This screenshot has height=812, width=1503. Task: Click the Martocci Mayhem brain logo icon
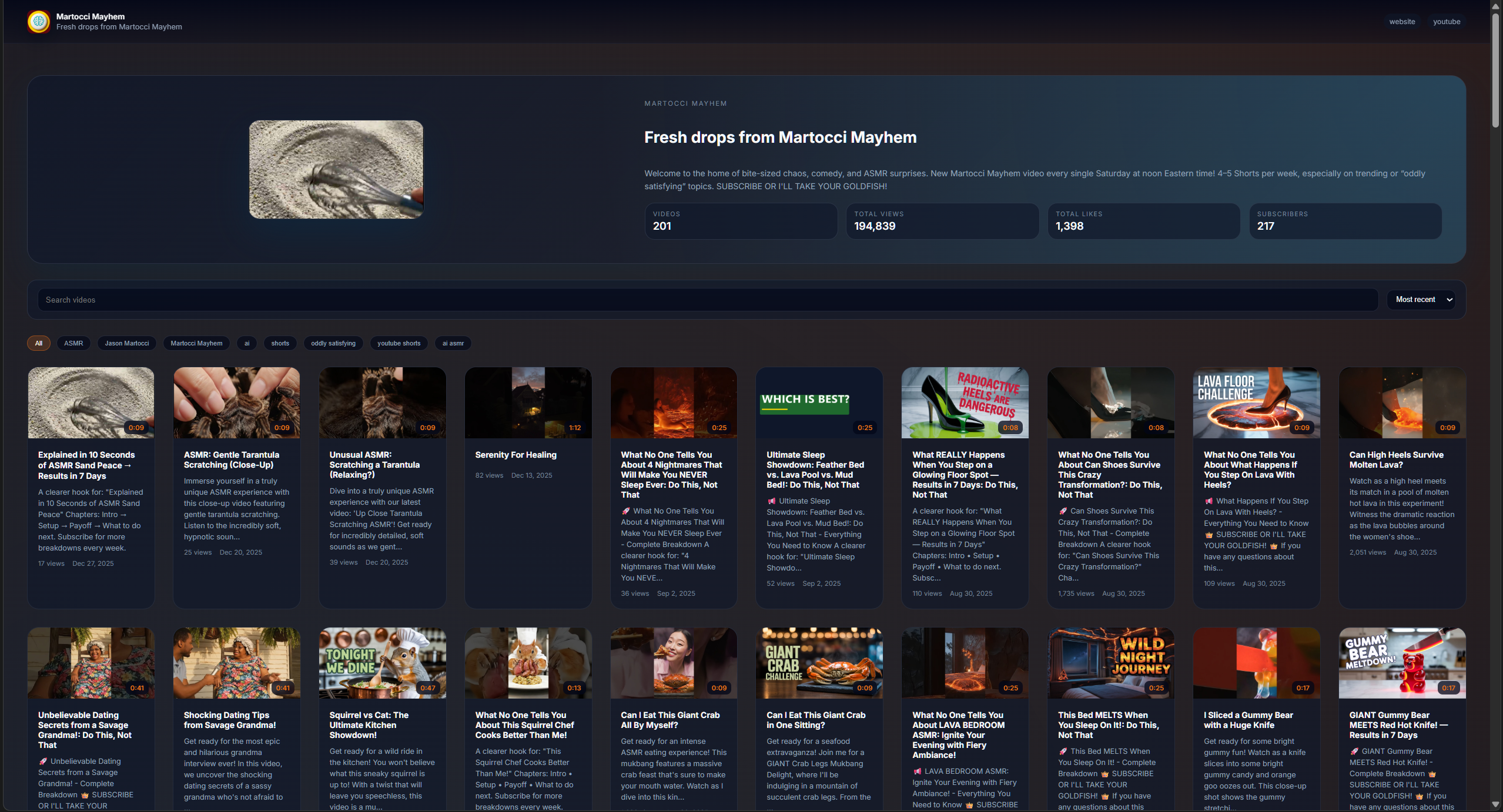tap(38, 21)
